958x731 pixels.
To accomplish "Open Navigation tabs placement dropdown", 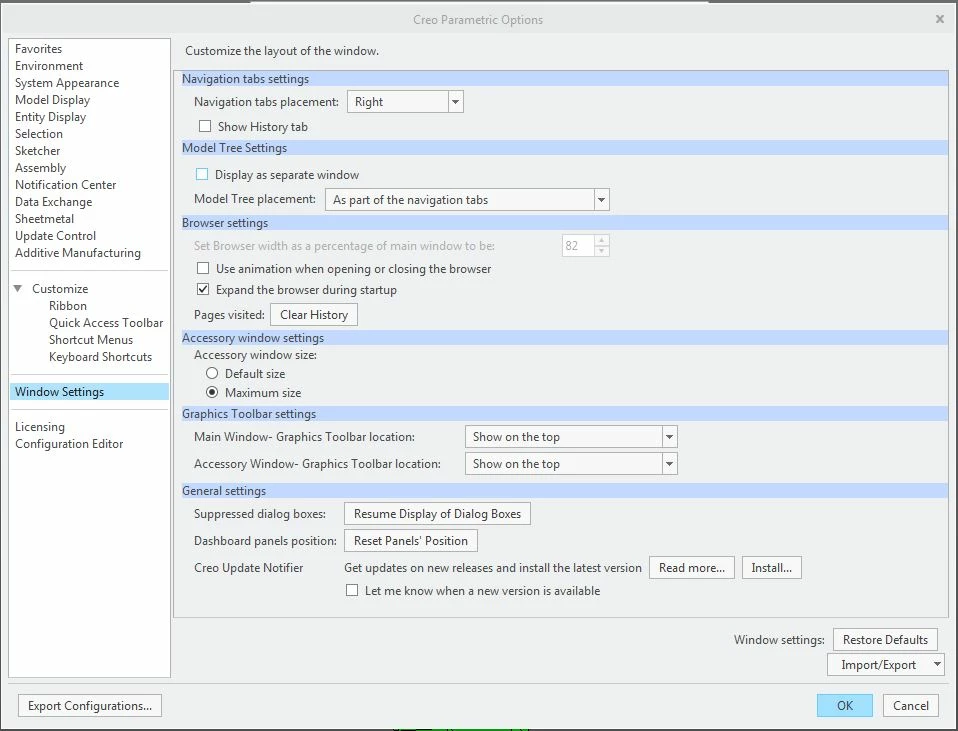I will coord(455,102).
